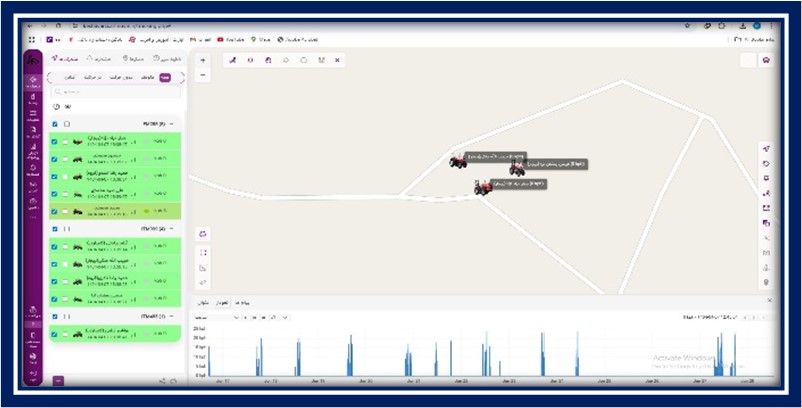Image resolution: width=802 pixels, height=408 pixels.
Task: Tick the white checkbox of highlighted vehicle row
Action: click(x=65, y=211)
